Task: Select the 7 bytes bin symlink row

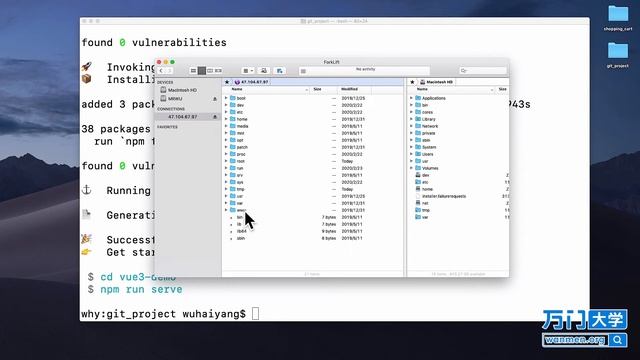Action: pos(313,217)
